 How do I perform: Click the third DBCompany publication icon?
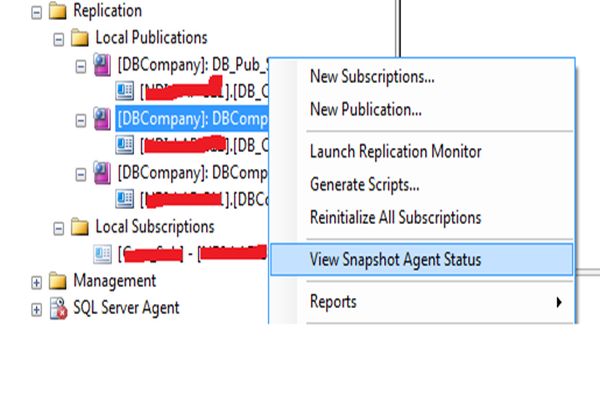[x=102, y=173]
